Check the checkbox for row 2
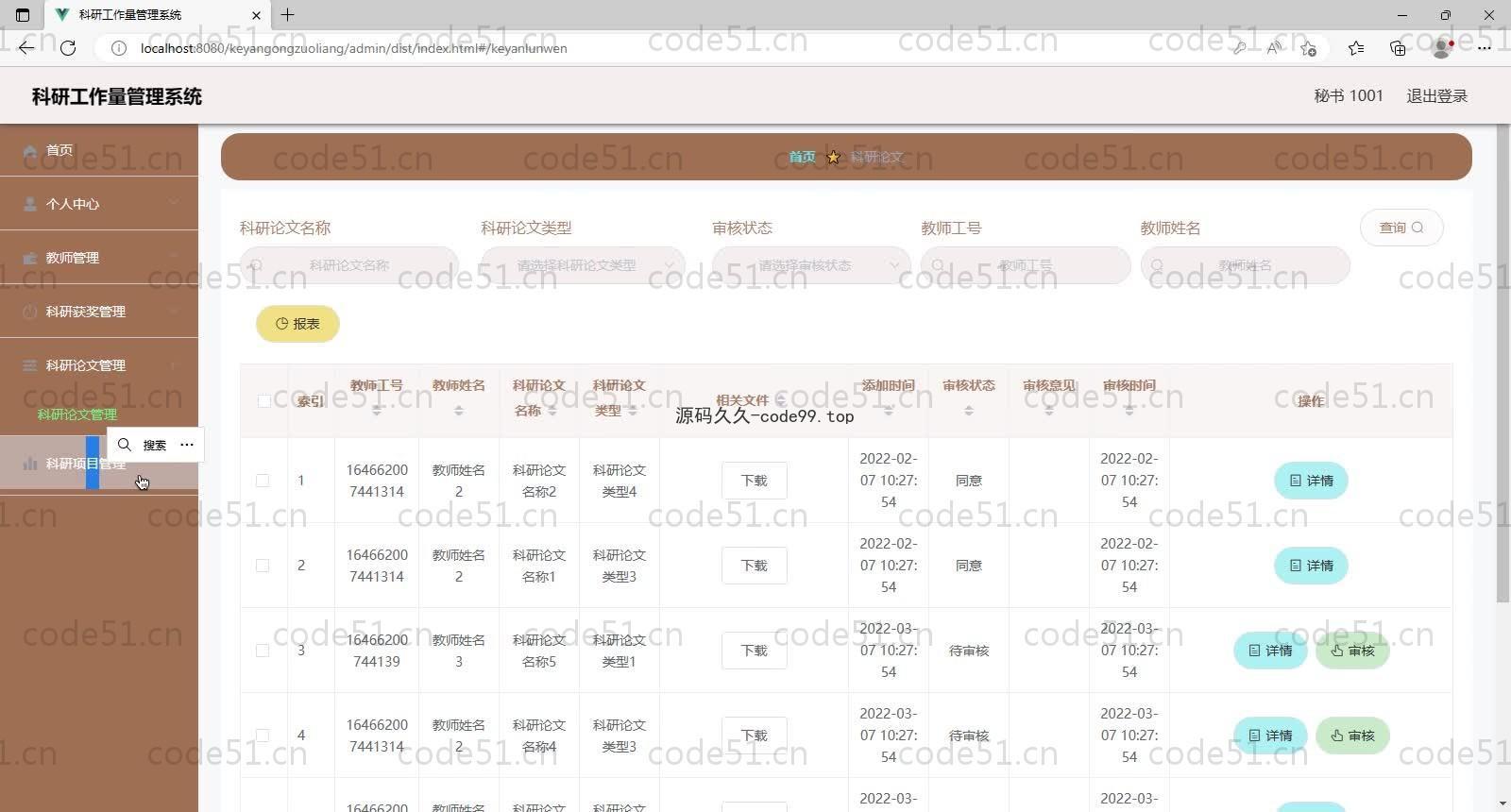1511x812 pixels. tap(263, 566)
